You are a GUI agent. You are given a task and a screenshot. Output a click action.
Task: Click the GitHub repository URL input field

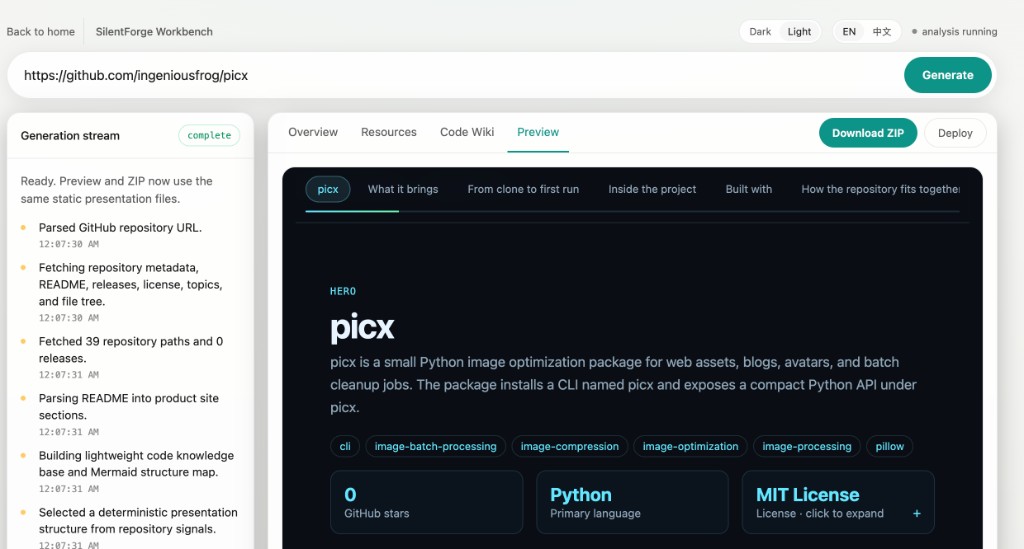[x=455, y=75]
